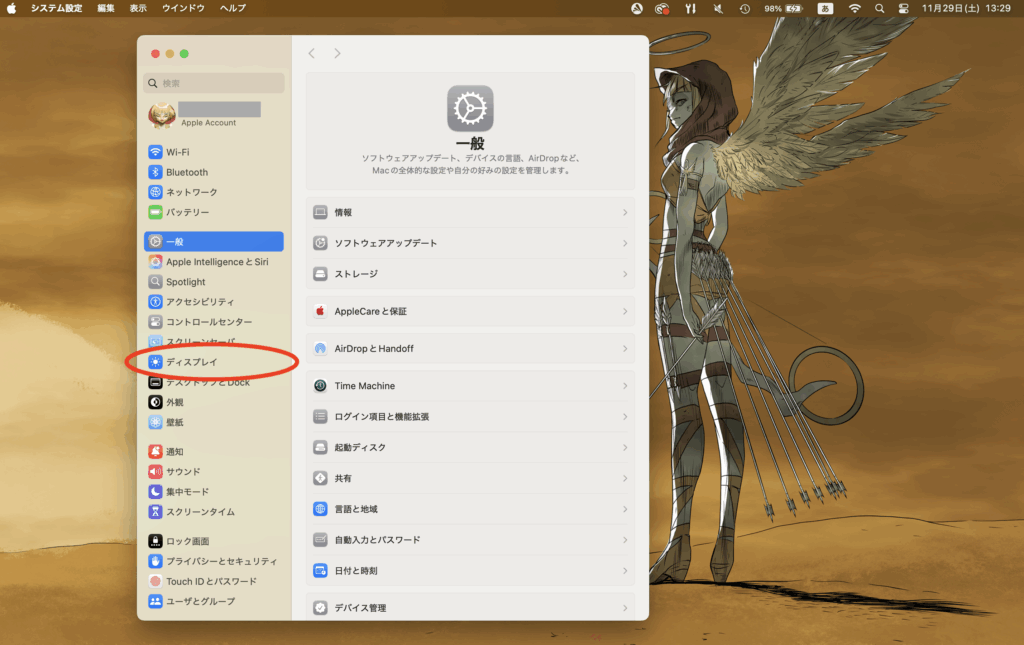The image size is (1024, 645).
Task: Click the back navigation arrow
Action: 312,53
